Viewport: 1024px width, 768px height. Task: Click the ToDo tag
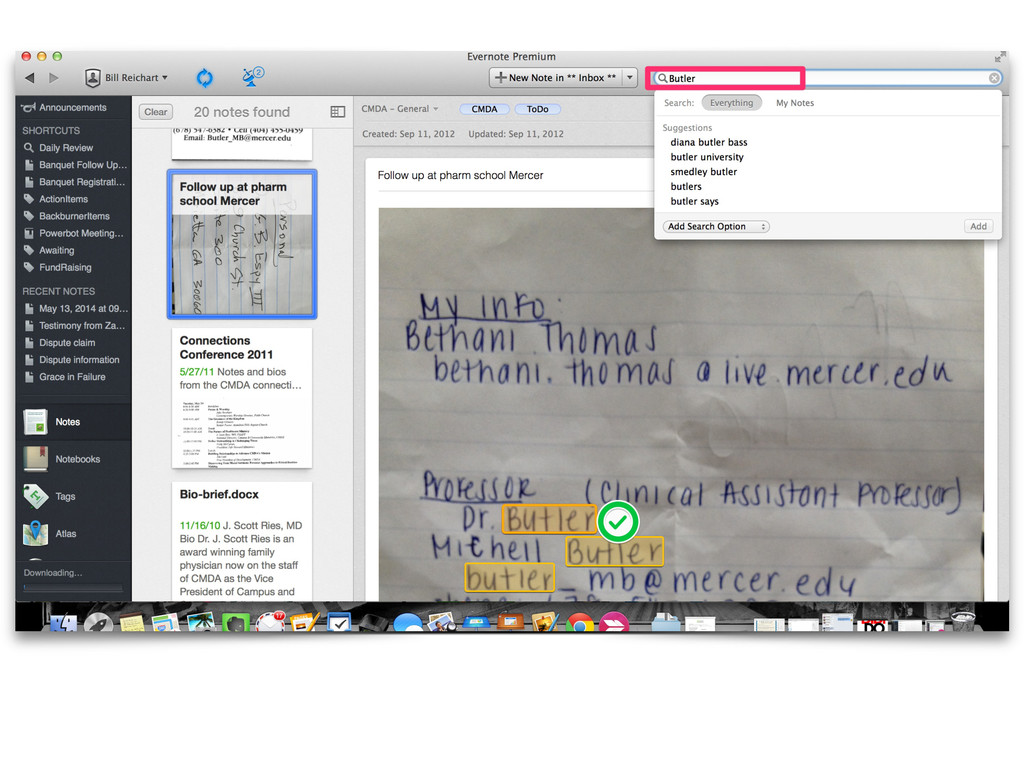[537, 109]
